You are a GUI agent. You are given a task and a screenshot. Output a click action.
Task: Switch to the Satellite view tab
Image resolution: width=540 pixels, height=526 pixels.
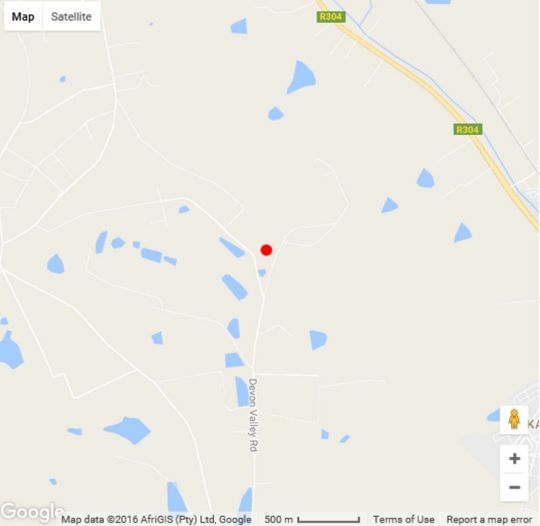point(71,17)
